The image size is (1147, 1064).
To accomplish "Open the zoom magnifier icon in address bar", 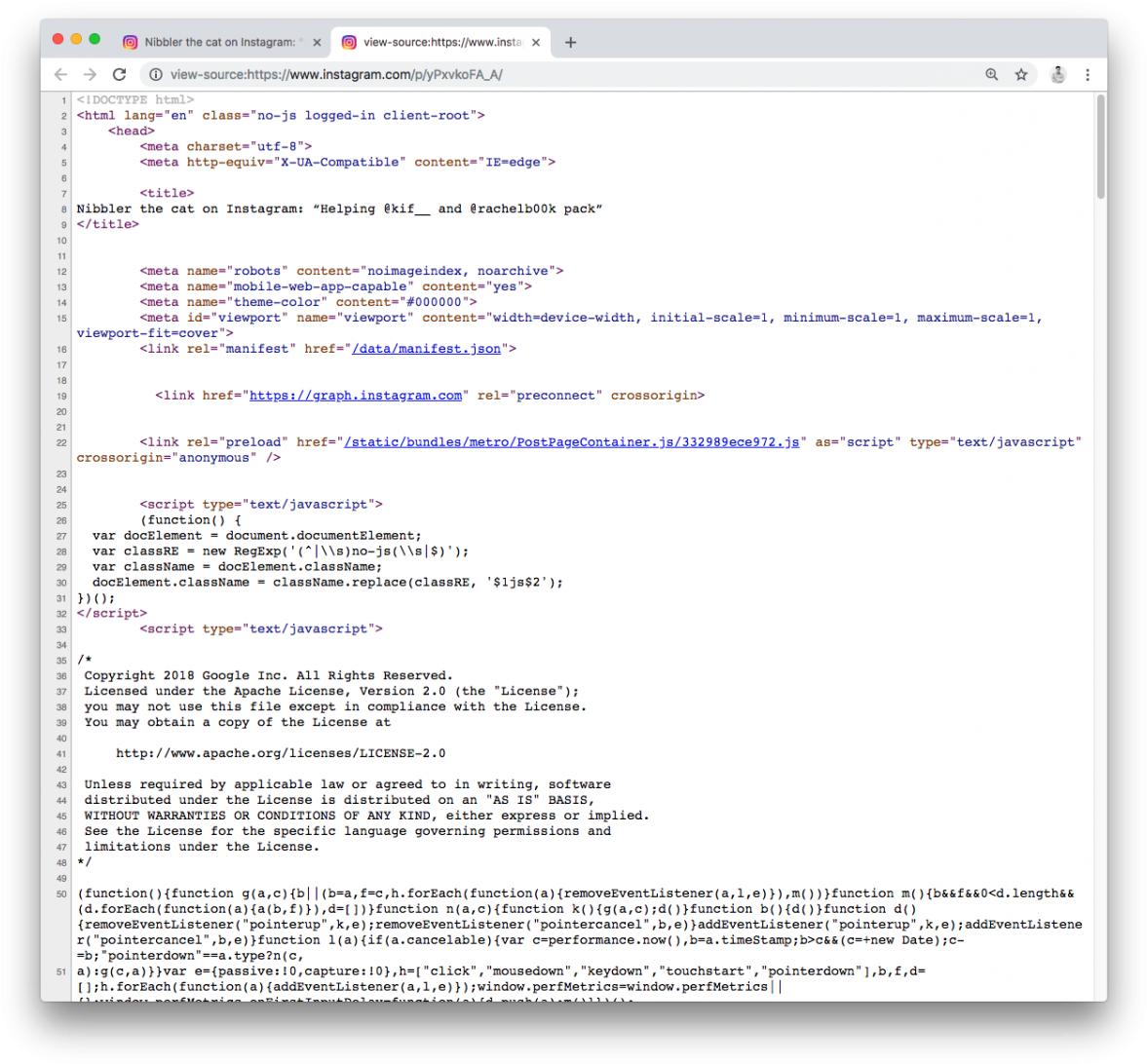I will (992, 75).
